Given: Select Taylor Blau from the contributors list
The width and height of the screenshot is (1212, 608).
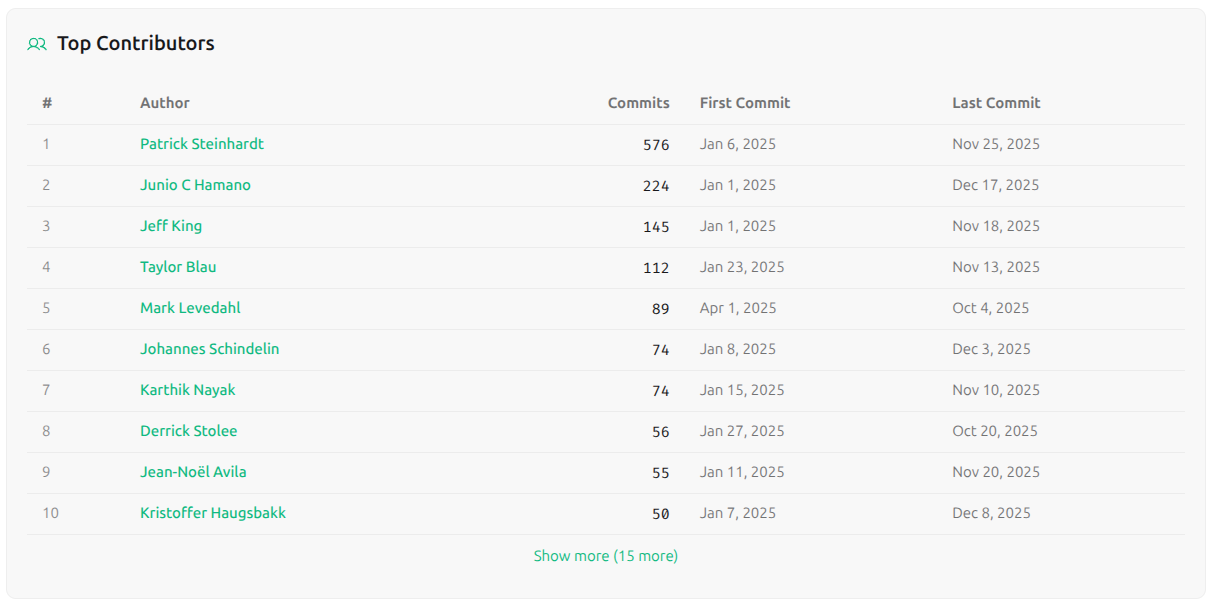Looking at the screenshot, I should [178, 267].
